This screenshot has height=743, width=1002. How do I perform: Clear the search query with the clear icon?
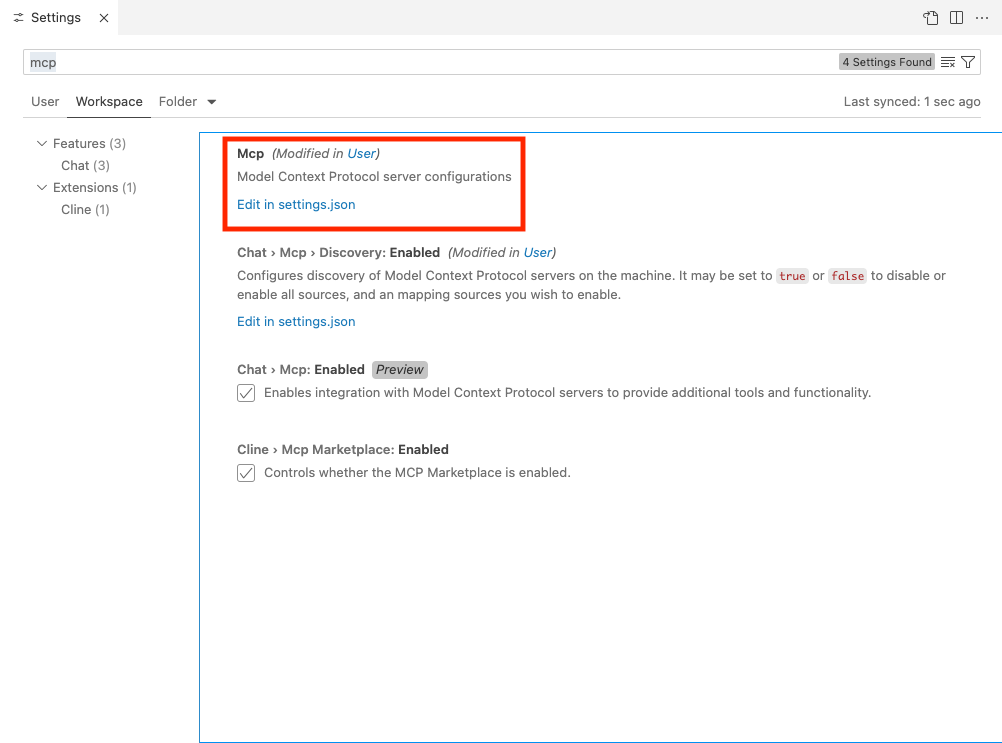(946, 61)
